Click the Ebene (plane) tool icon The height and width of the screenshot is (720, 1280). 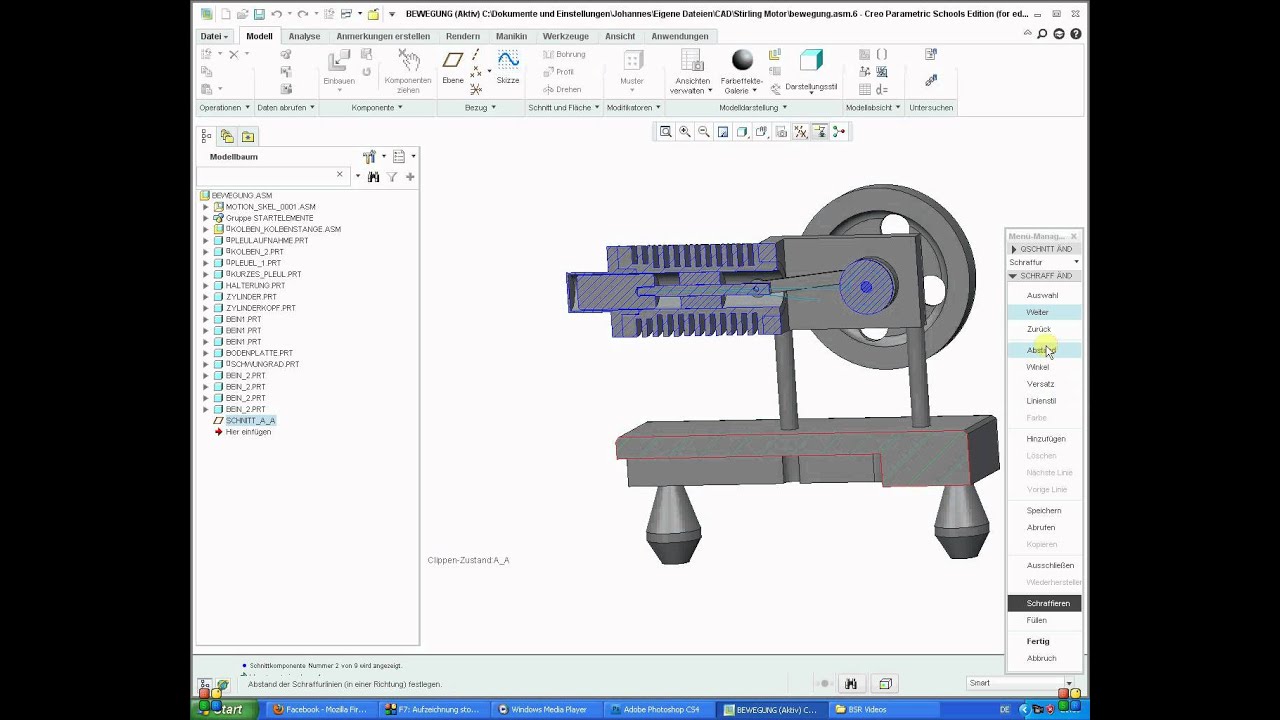click(x=453, y=61)
